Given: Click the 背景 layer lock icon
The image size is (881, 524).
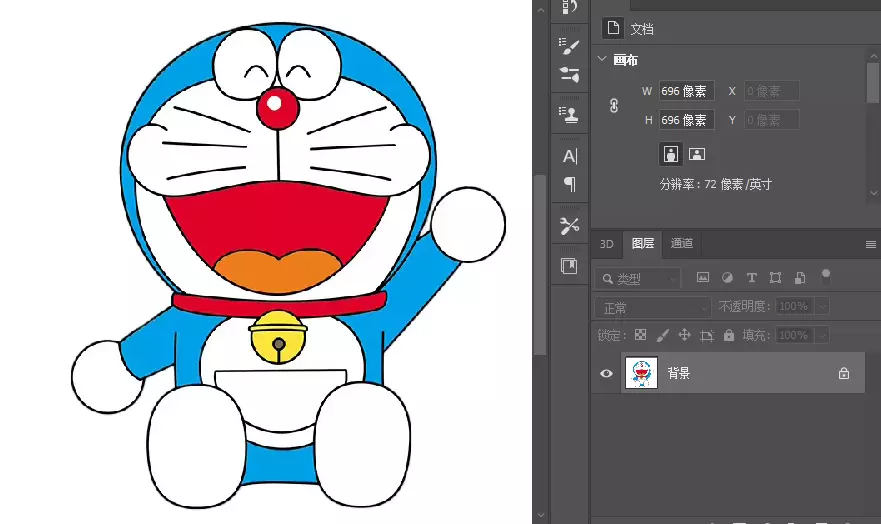Looking at the screenshot, I should click(843, 373).
